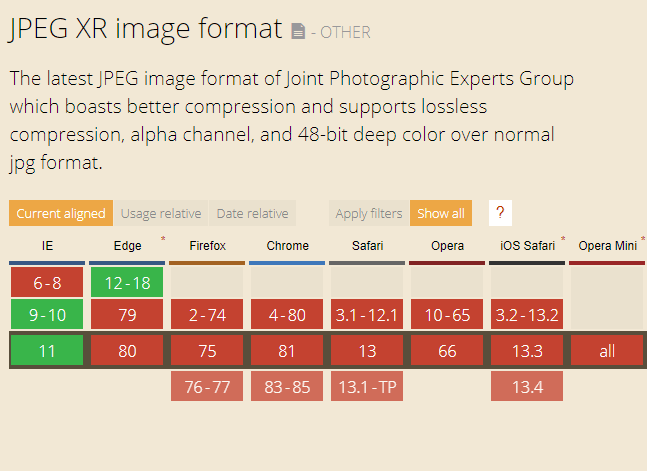Click the asterisk note next to Opera Mini

tap(643, 240)
